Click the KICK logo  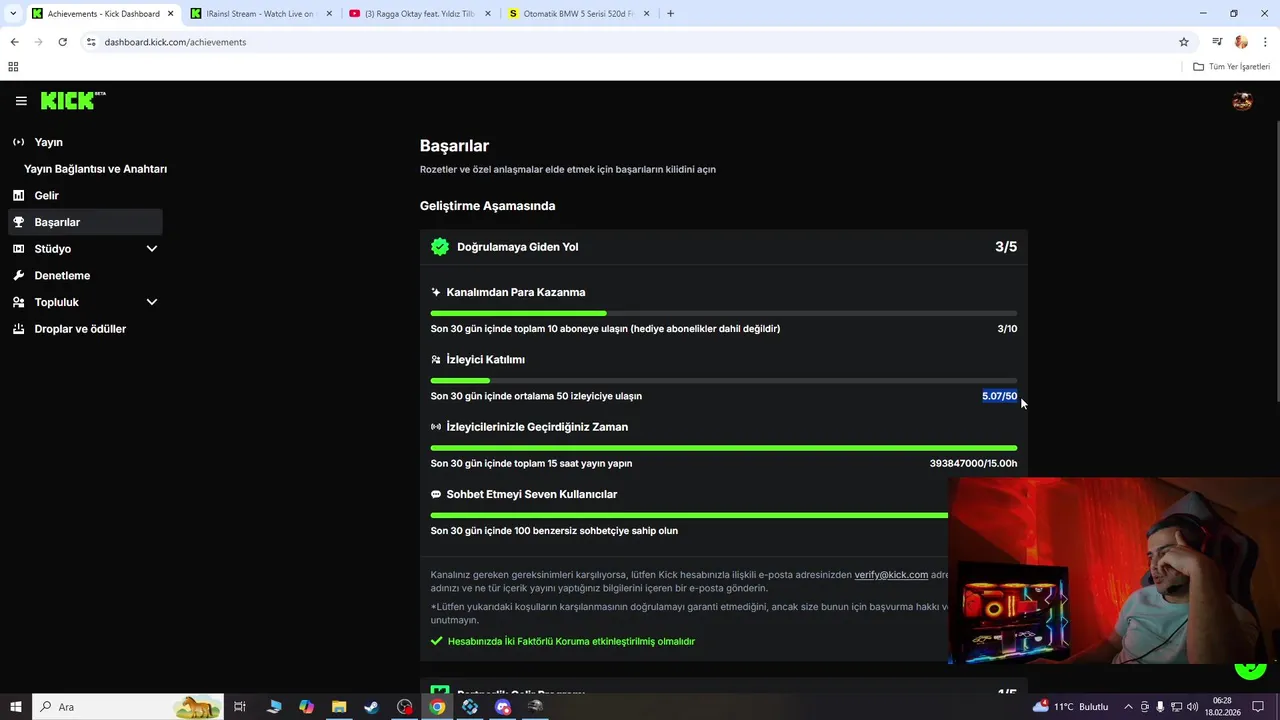click(x=73, y=100)
